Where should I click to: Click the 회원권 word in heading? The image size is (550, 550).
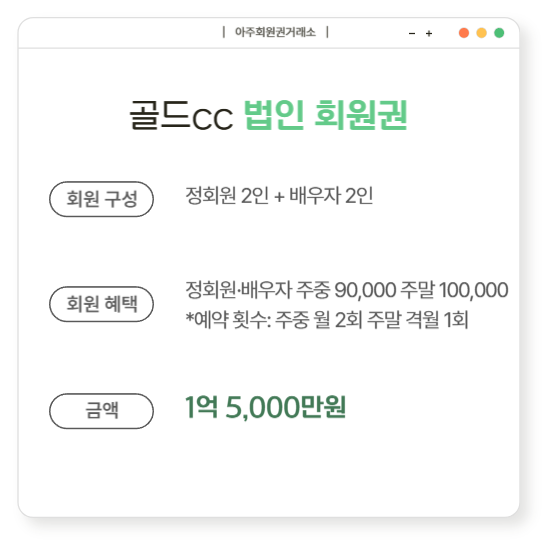click(x=361, y=115)
